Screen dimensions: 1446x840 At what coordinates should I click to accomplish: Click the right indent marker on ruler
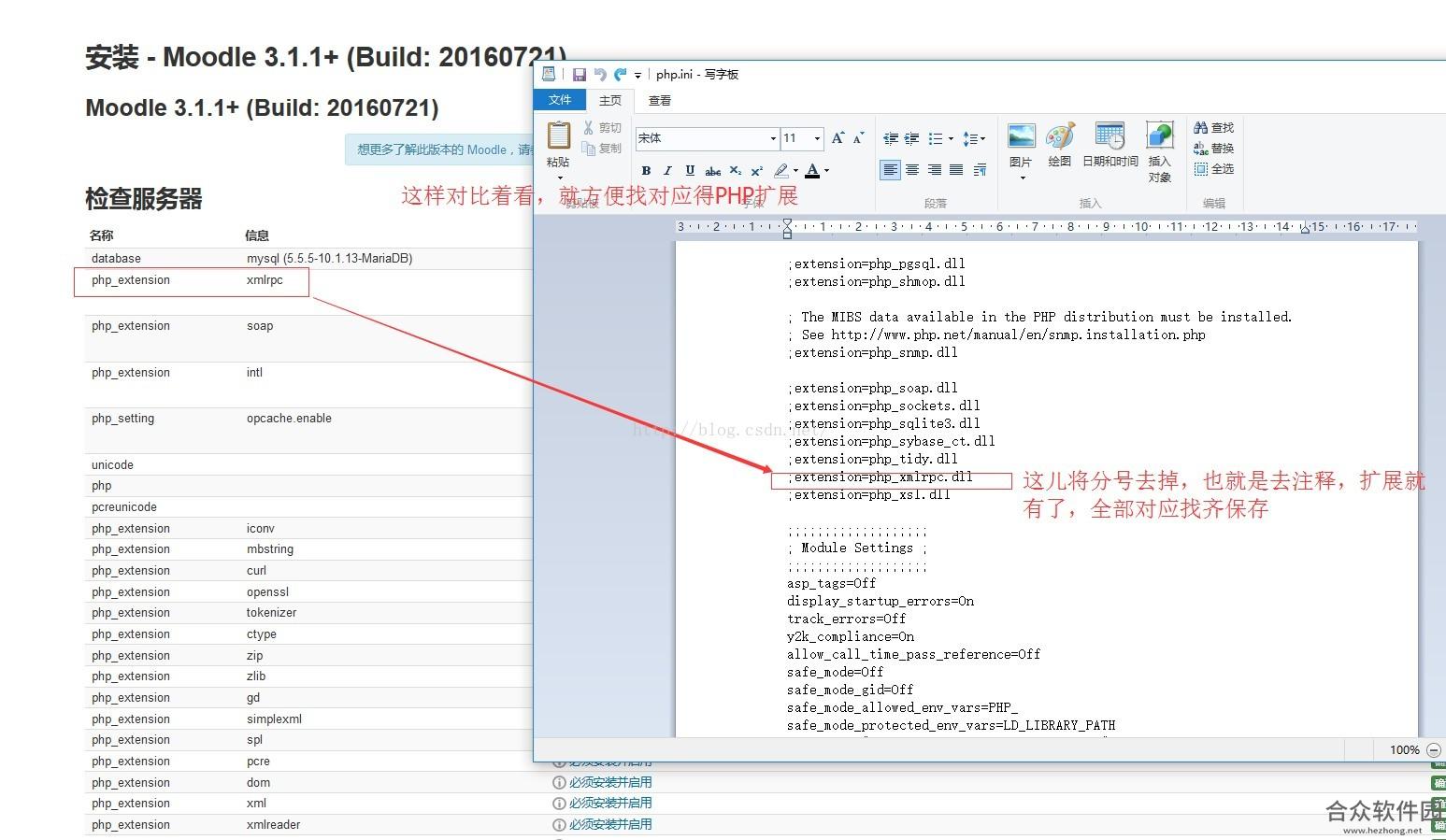[x=1306, y=230]
